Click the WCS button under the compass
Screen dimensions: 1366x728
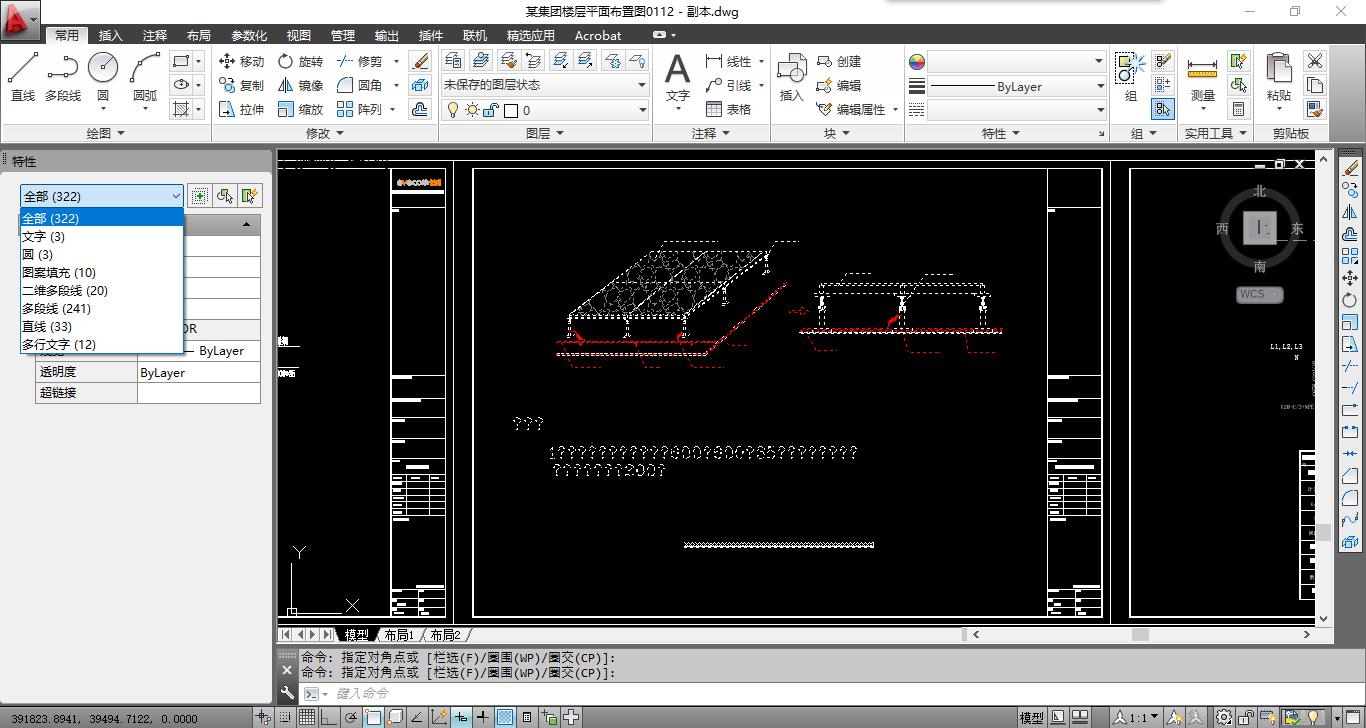1259,295
